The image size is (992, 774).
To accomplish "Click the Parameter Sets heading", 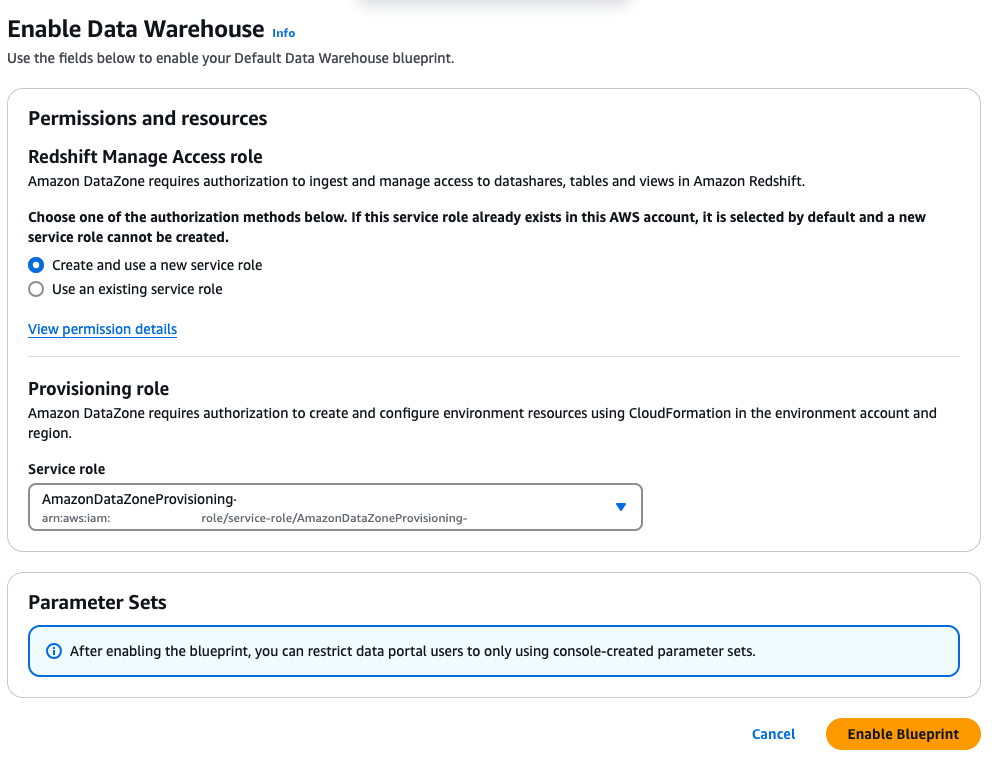I will [97, 602].
